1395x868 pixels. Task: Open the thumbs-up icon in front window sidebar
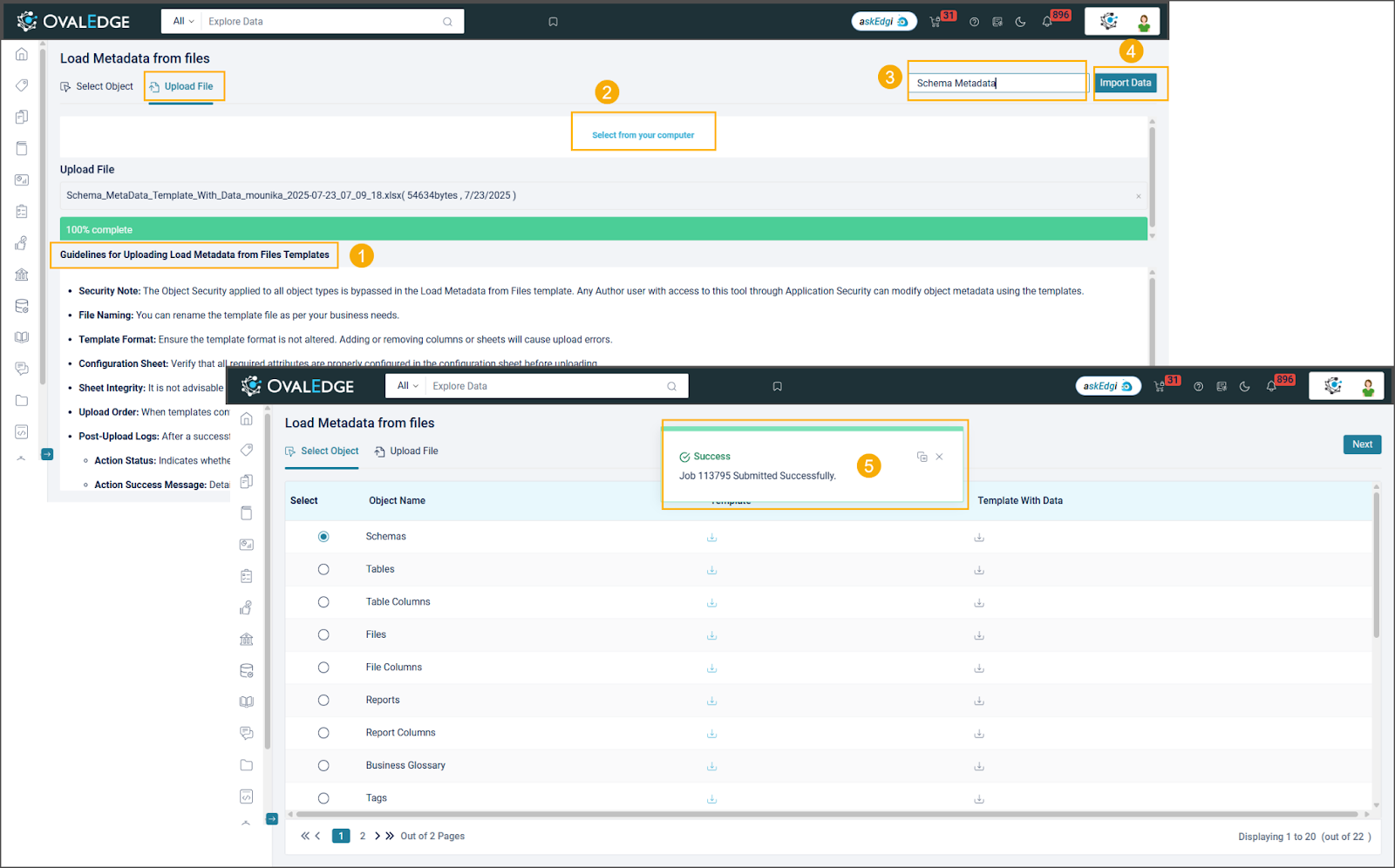pyautogui.click(x=247, y=607)
